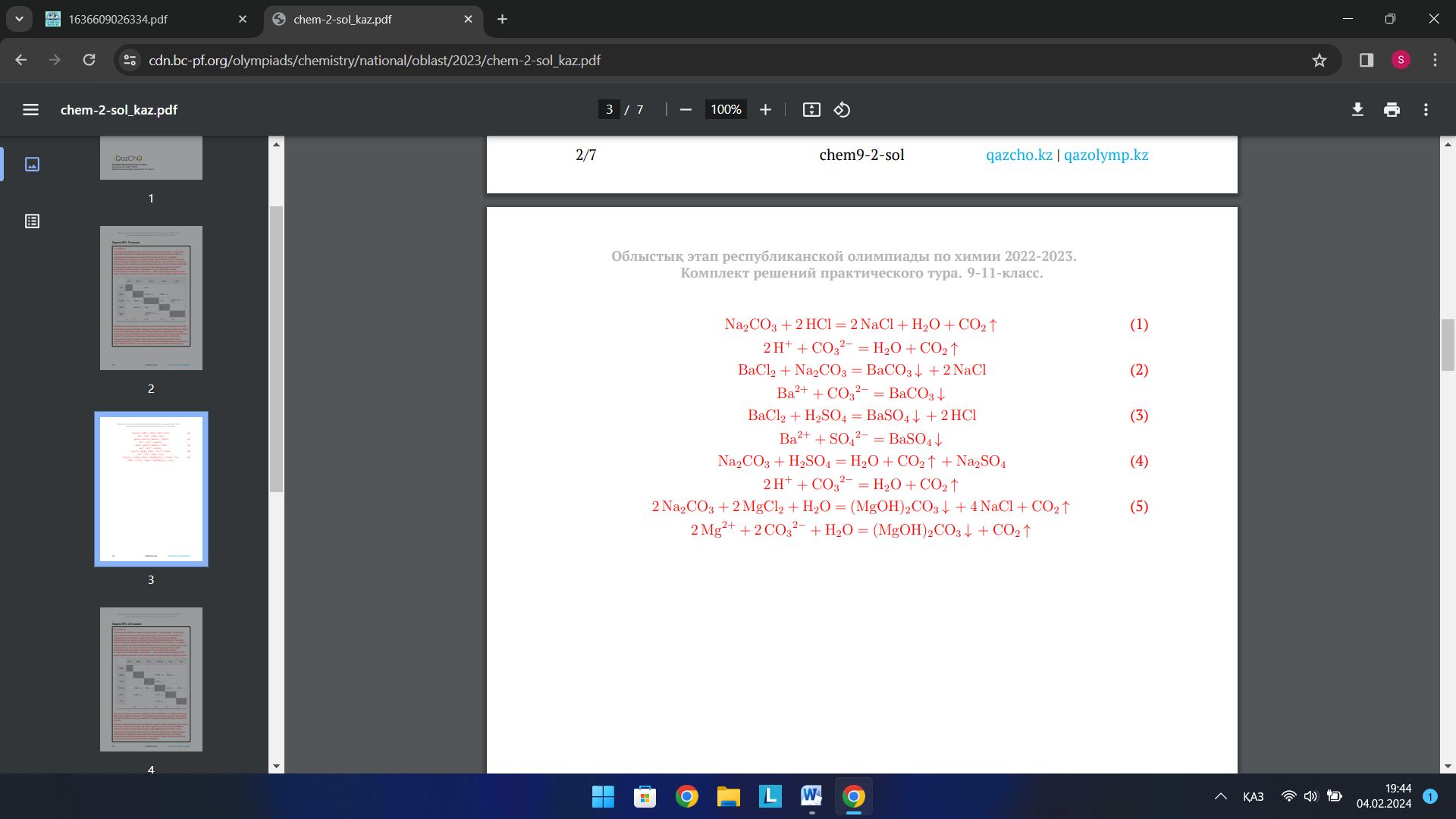Click the PDF page number field
Screen dimensions: 1456x819
609,110
